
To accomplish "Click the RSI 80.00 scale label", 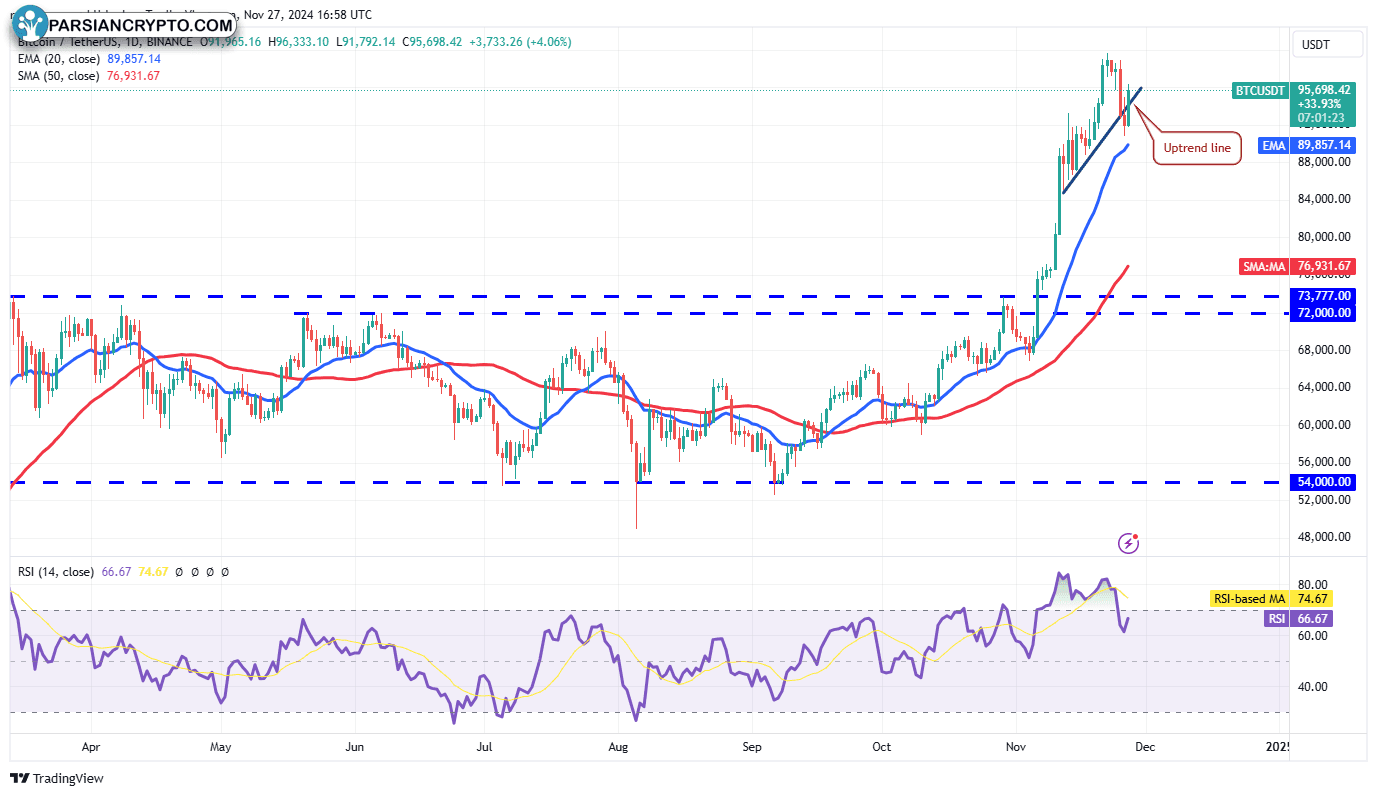I will (x=1313, y=585).
